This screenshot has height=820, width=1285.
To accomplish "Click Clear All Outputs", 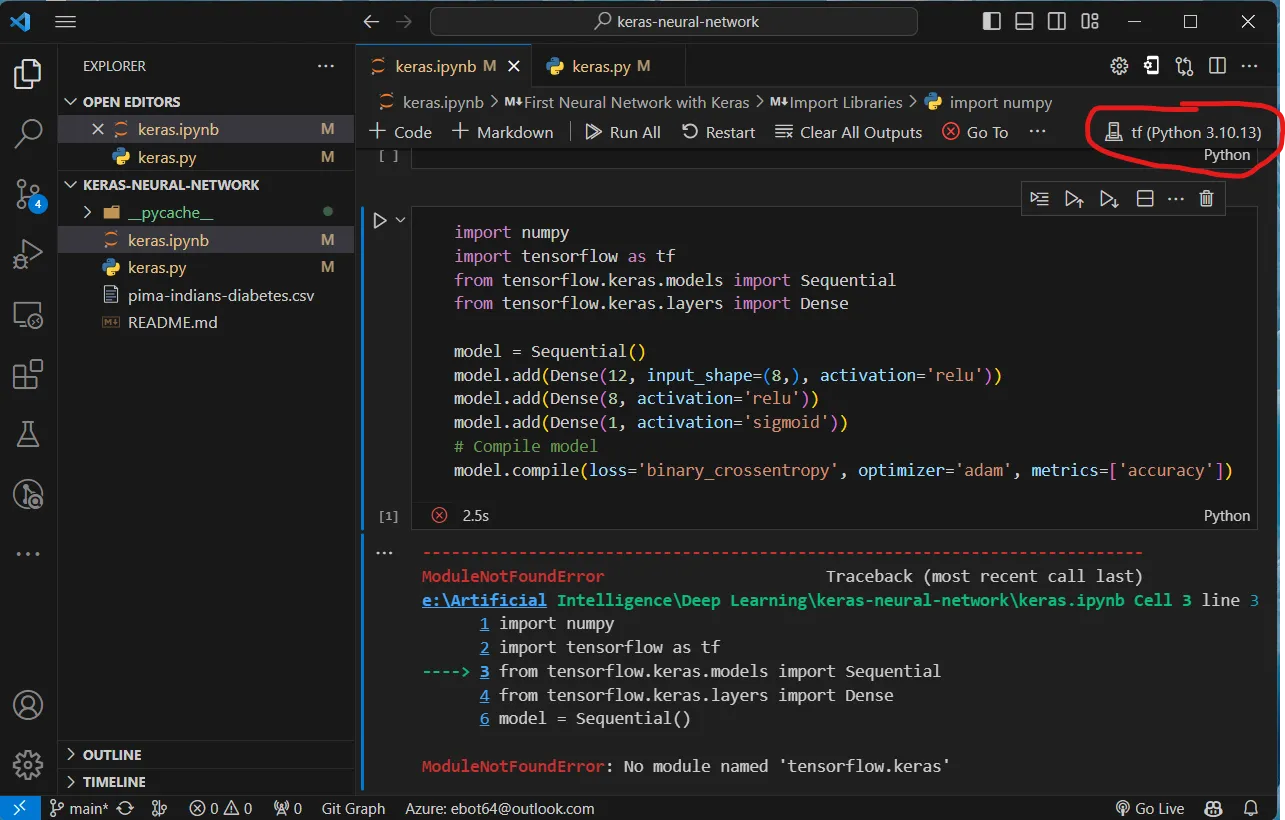I will (x=848, y=132).
